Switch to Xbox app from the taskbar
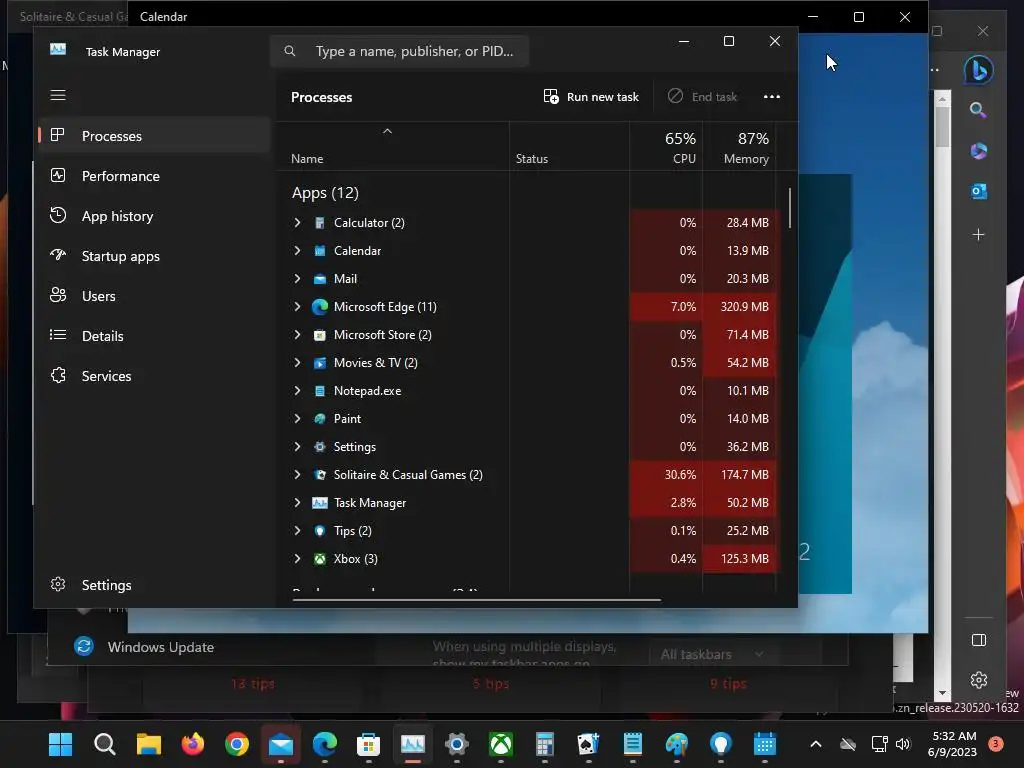 coord(501,744)
